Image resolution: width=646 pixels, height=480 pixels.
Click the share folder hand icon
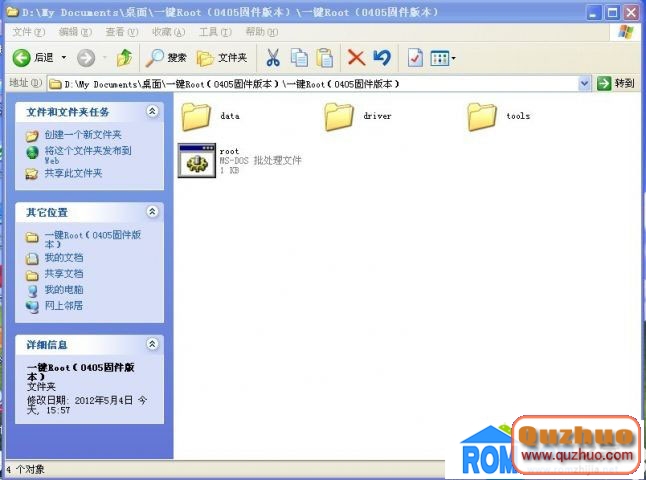[32, 174]
